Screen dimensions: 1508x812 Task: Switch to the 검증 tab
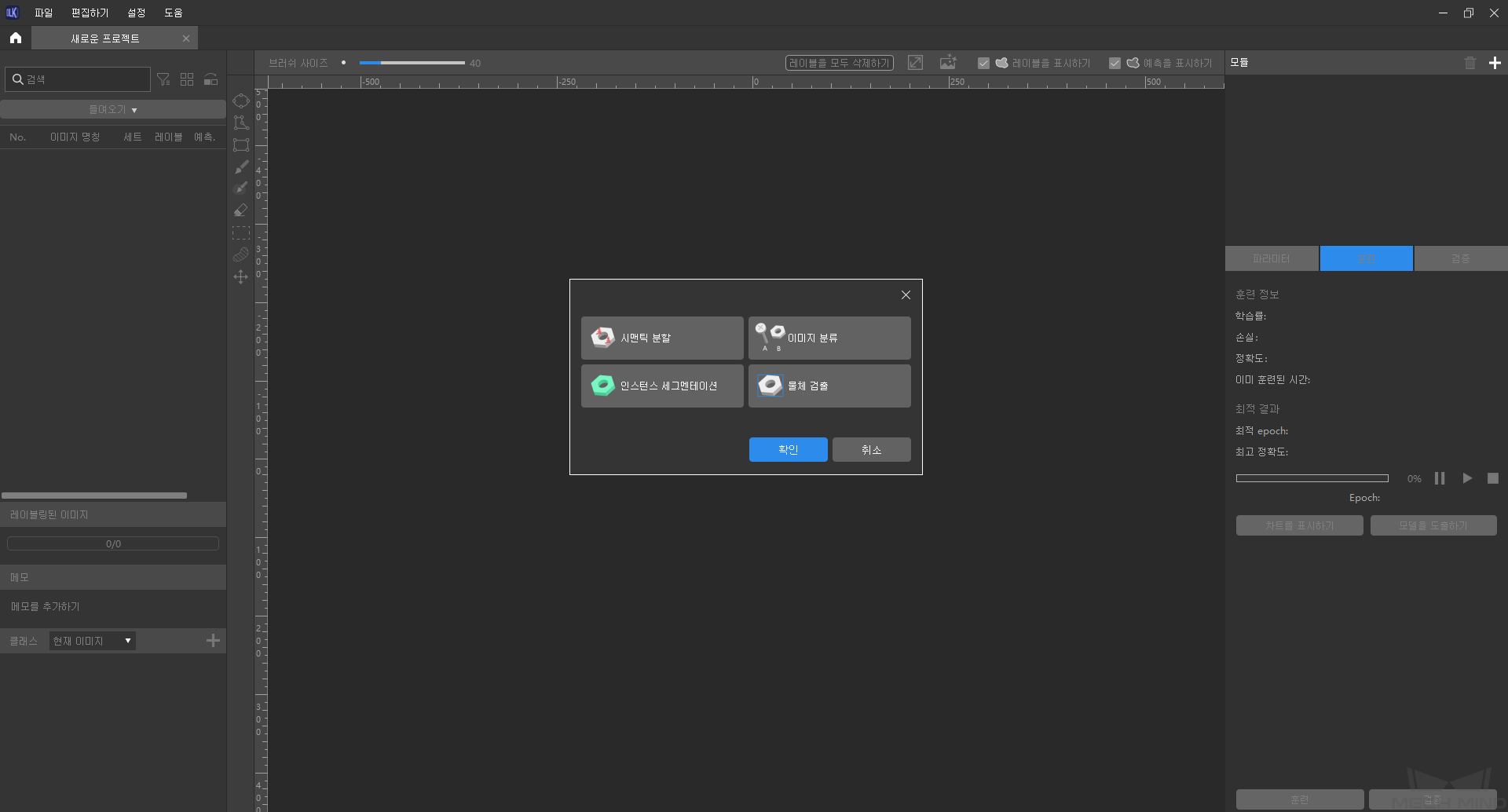1461,258
